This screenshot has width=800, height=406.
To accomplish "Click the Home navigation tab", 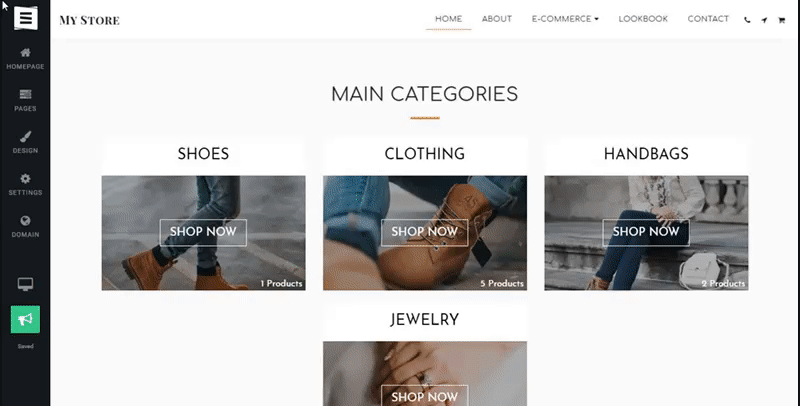I will (448, 19).
